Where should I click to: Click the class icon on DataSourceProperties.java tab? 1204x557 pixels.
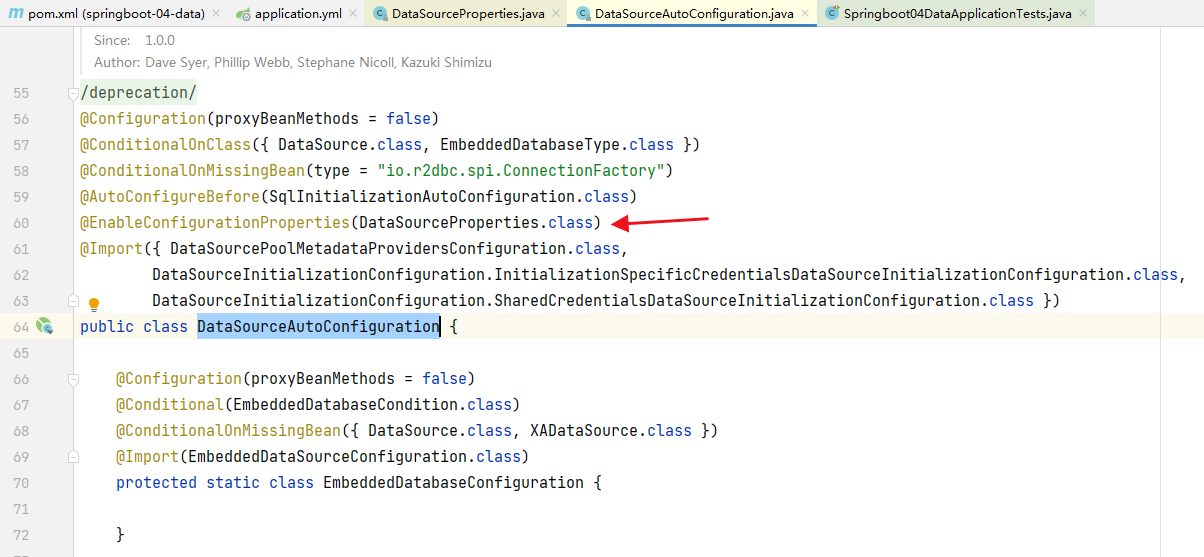[380, 14]
